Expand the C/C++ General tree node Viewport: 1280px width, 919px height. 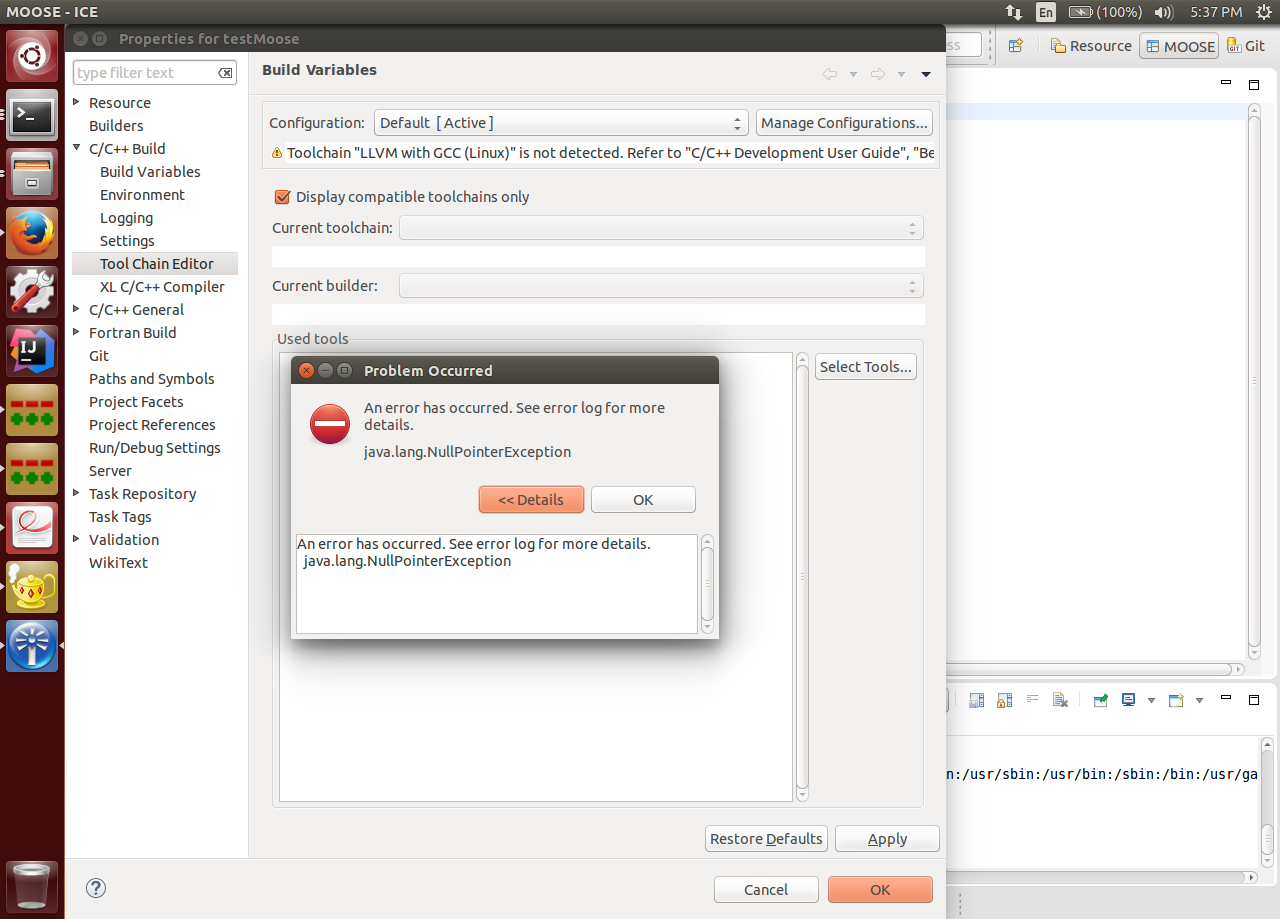tap(77, 309)
